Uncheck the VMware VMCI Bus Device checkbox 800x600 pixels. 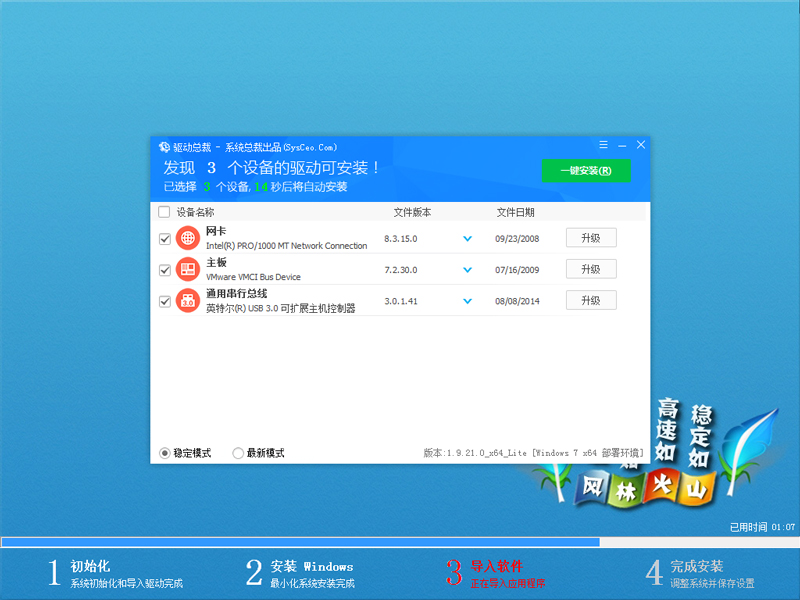coord(165,268)
